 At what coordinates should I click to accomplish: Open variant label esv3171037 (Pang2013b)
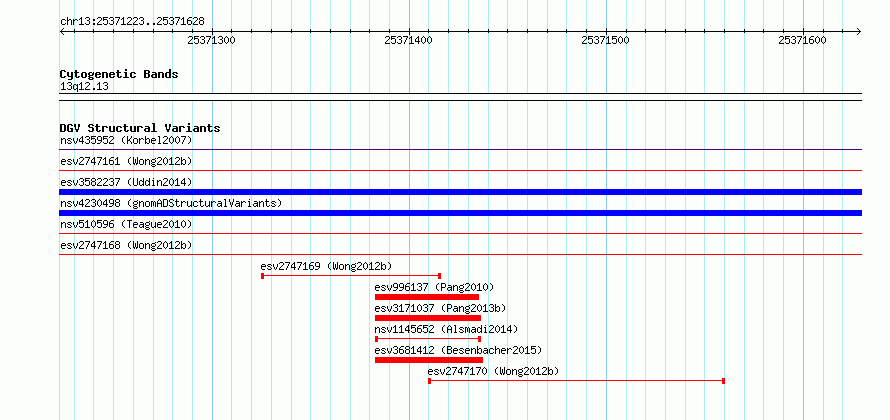pos(440,308)
